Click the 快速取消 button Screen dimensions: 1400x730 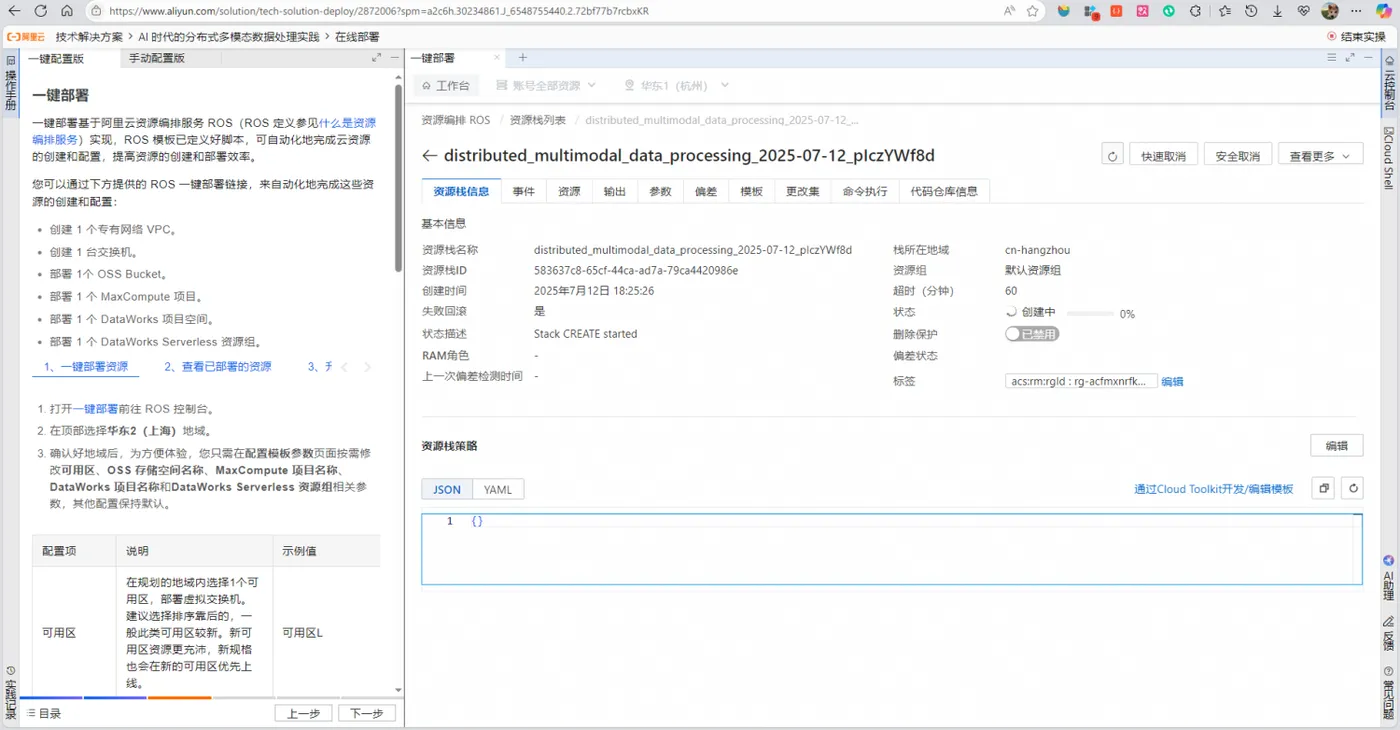(x=1164, y=155)
